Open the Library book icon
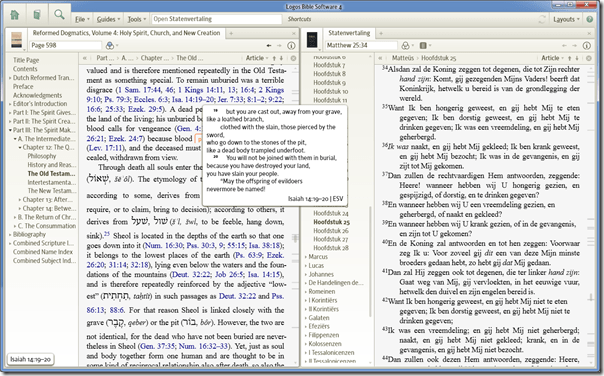Viewport: 604px width, 376px height. pos(37,15)
